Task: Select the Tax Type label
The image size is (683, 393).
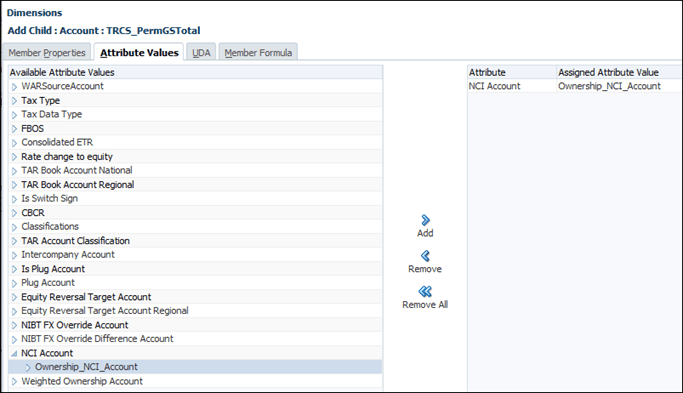Action: (x=41, y=100)
